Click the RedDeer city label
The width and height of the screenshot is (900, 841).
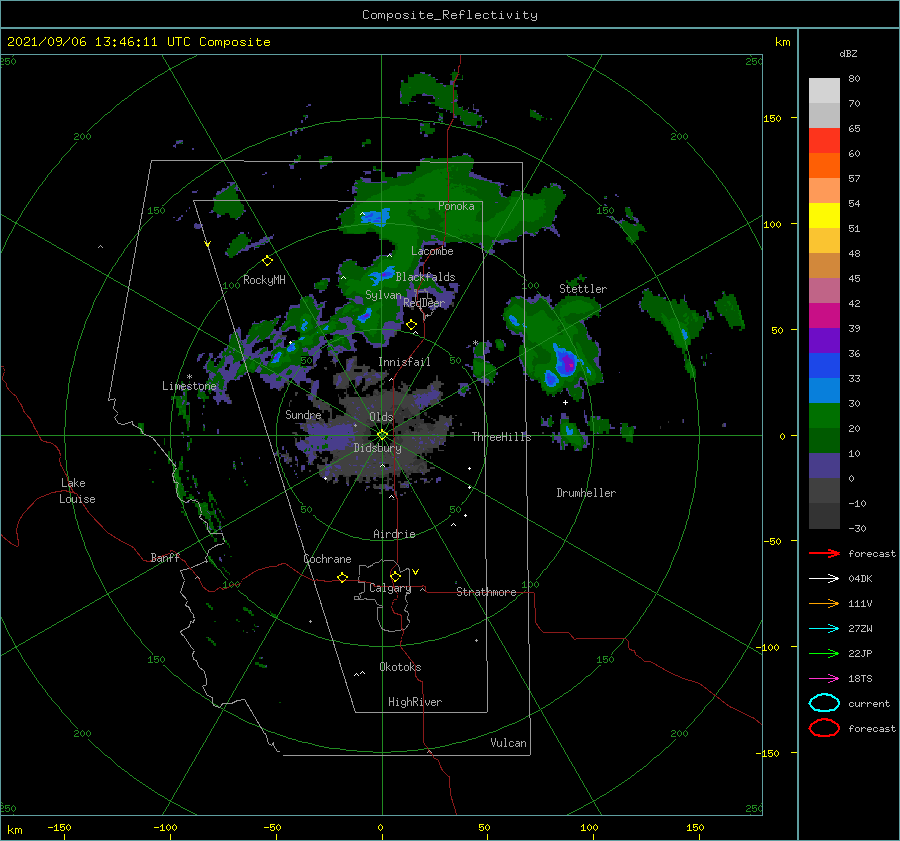pyautogui.click(x=424, y=303)
